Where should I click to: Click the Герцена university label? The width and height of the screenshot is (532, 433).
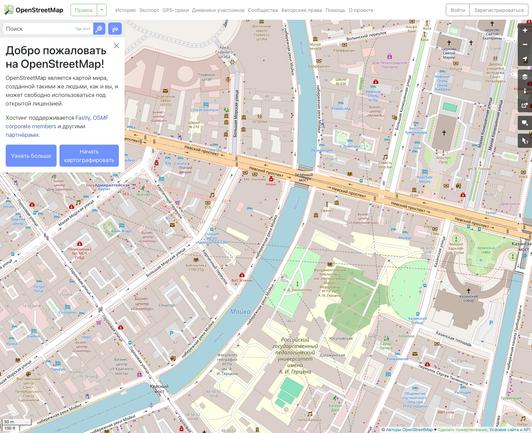tap(294, 356)
